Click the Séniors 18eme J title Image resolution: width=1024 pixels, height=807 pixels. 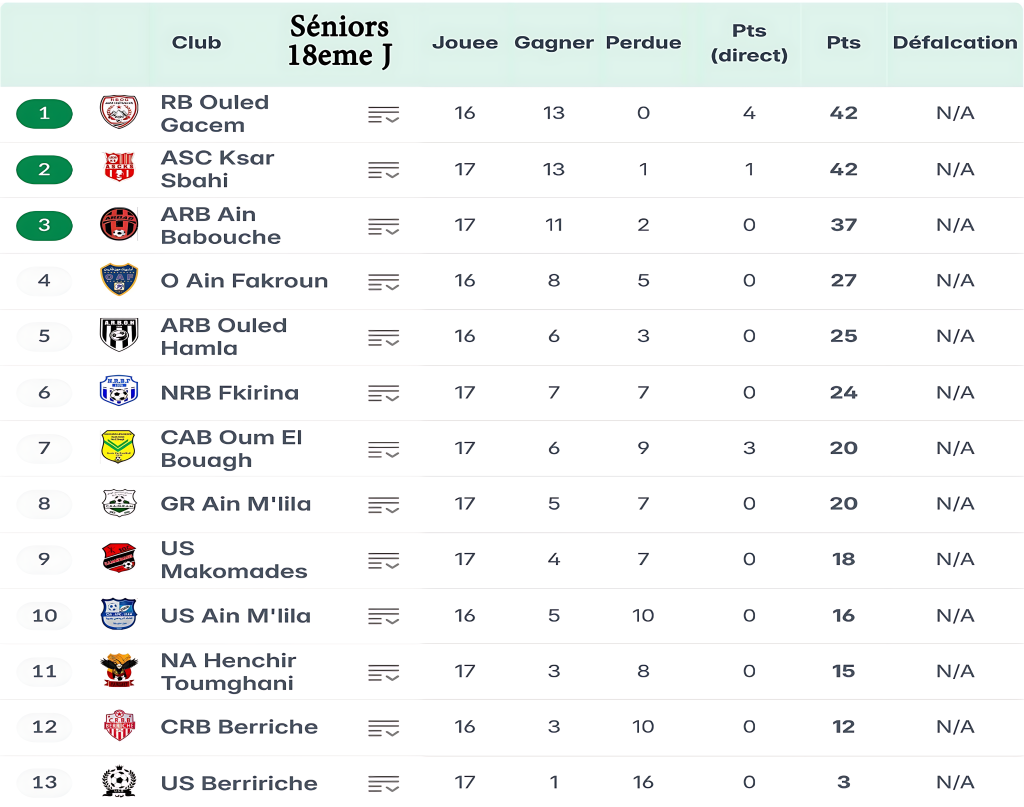[339, 41]
